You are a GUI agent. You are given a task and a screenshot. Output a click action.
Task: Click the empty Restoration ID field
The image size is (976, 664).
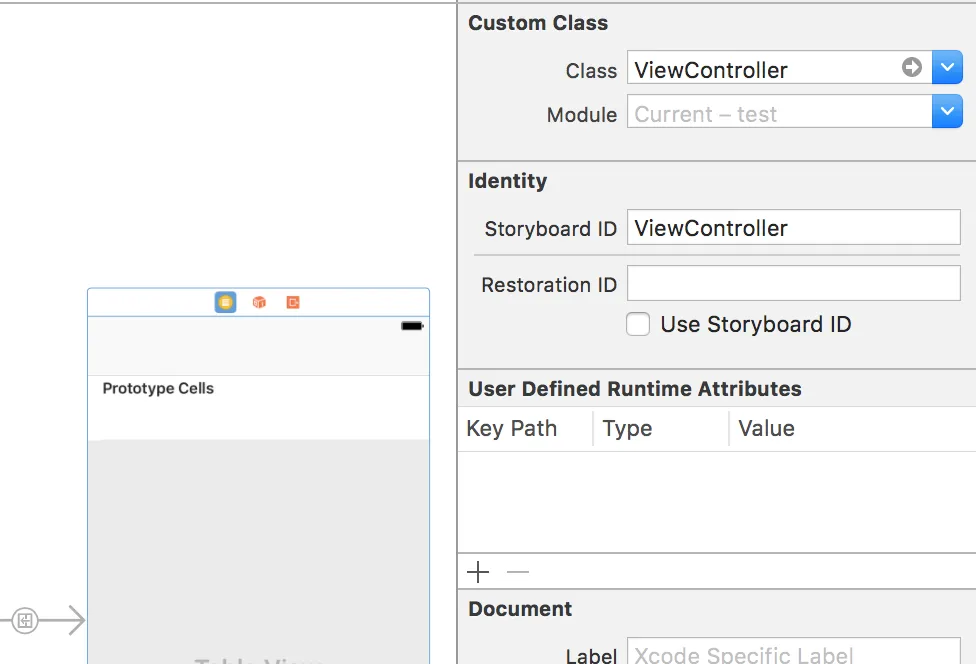point(793,284)
